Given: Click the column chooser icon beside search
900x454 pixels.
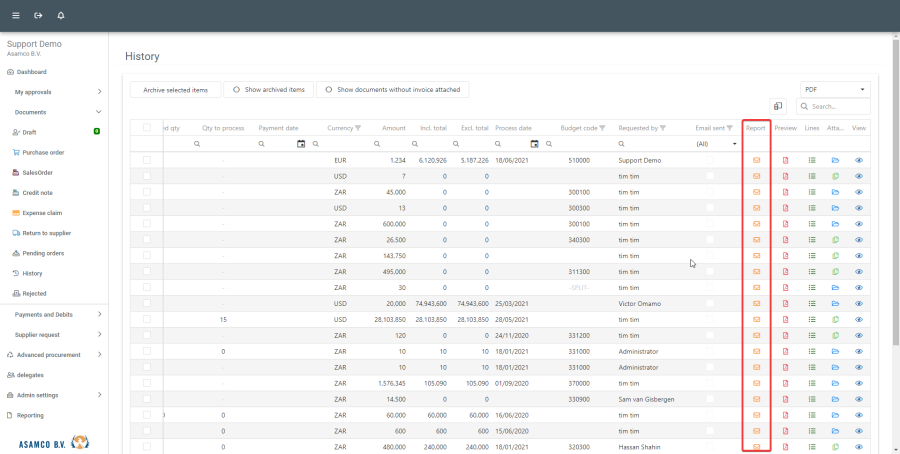Looking at the screenshot, I should pos(778,106).
